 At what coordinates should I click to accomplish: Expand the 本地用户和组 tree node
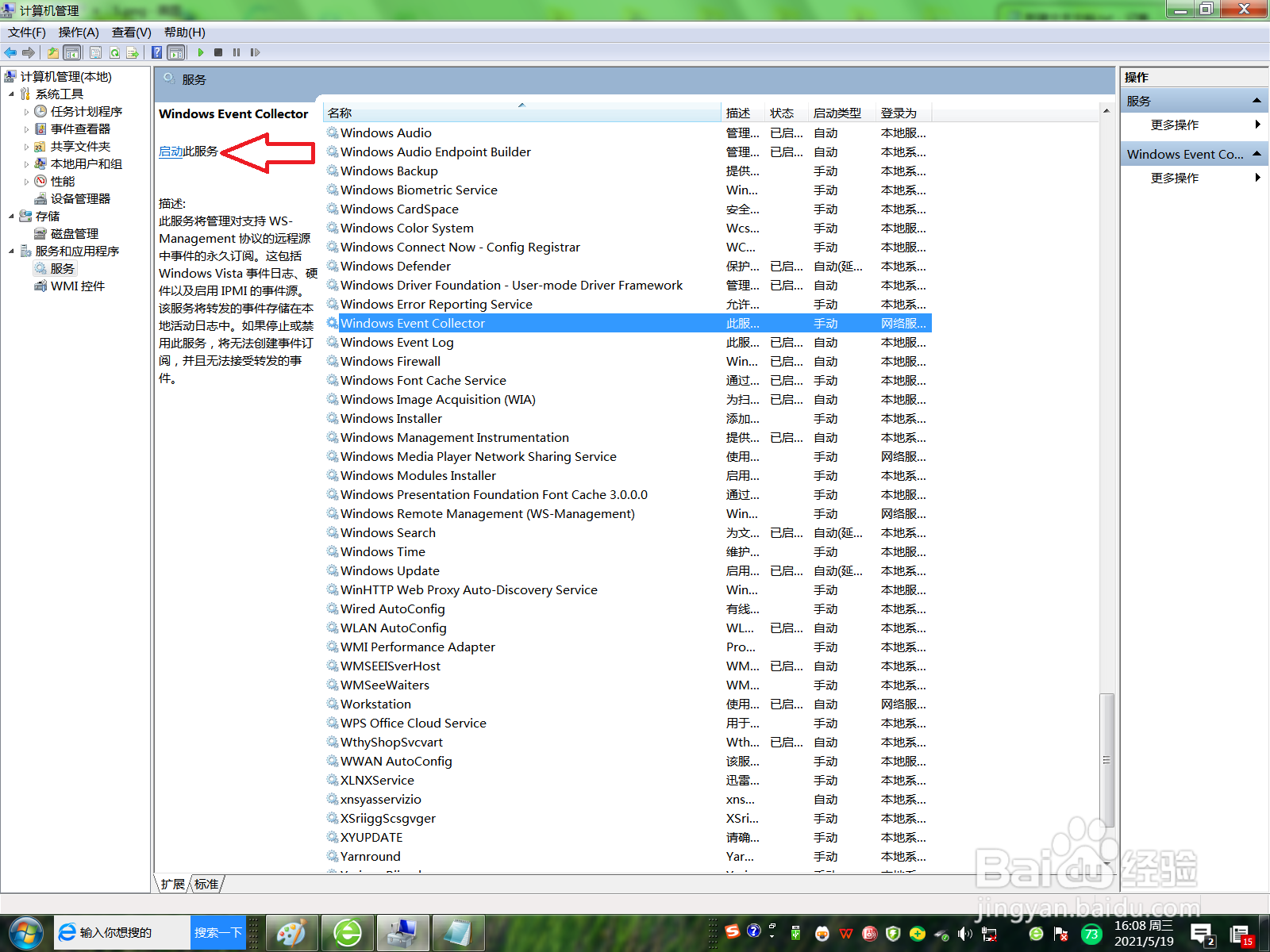(27, 164)
